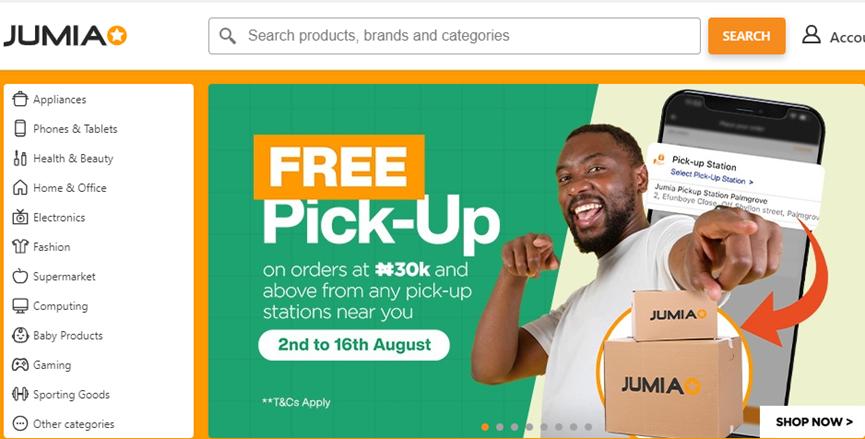Focus the search products input field
865x439 pixels.
click(x=455, y=36)
